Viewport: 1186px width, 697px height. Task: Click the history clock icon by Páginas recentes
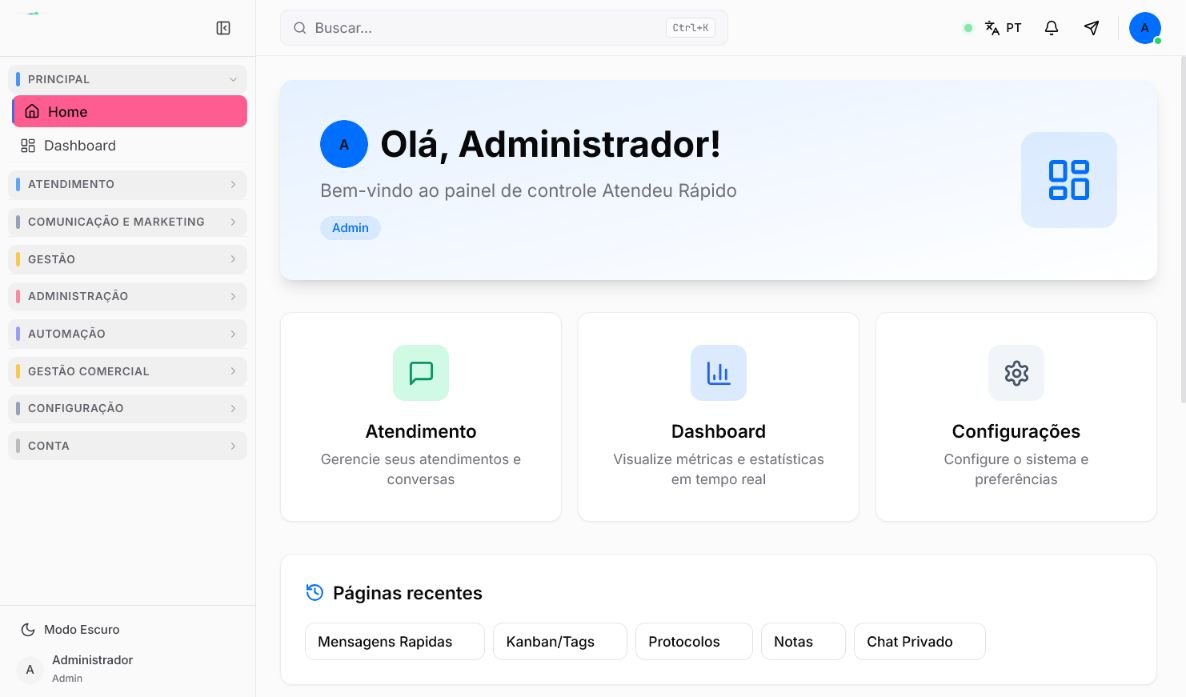pyautogui.click(x=315, y=593)
